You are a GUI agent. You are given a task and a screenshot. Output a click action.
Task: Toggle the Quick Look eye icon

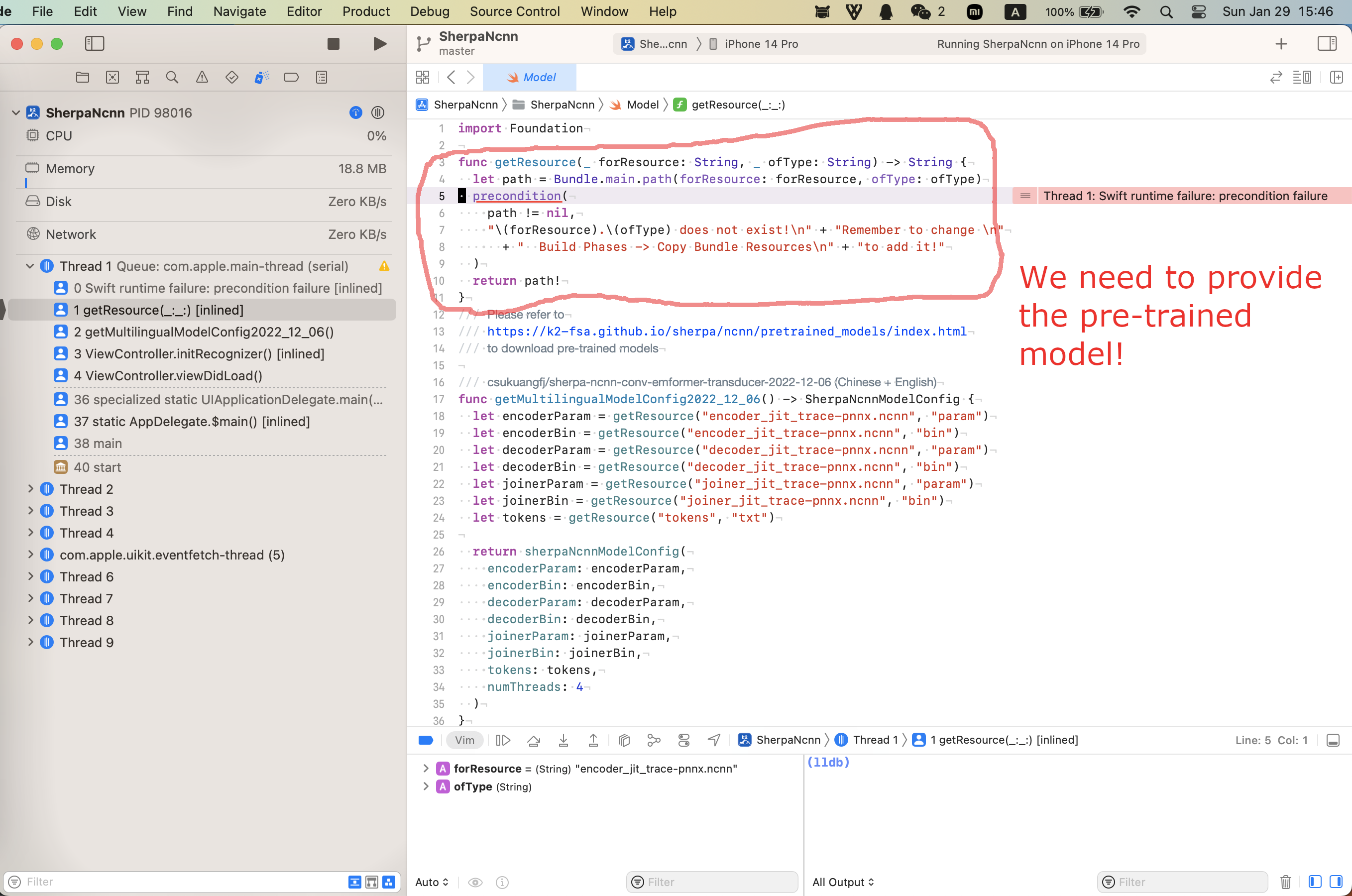pos(475,882)
